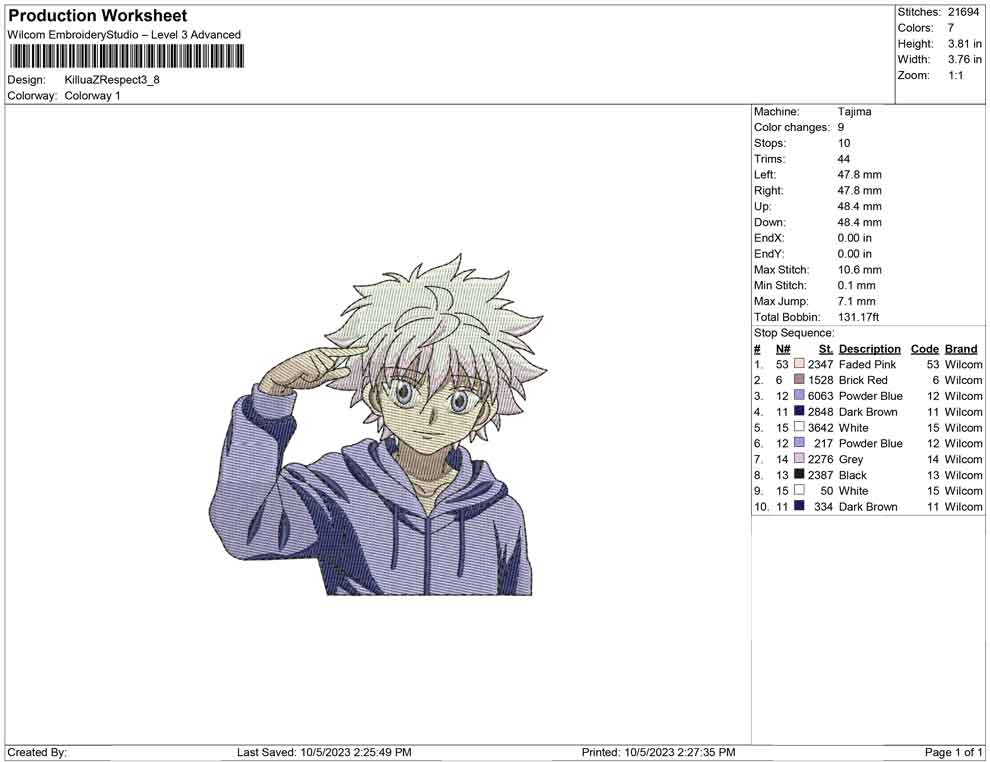
Task: Click the 'Grey' description text
Action: pyautogui.click(x=850, y=459)
